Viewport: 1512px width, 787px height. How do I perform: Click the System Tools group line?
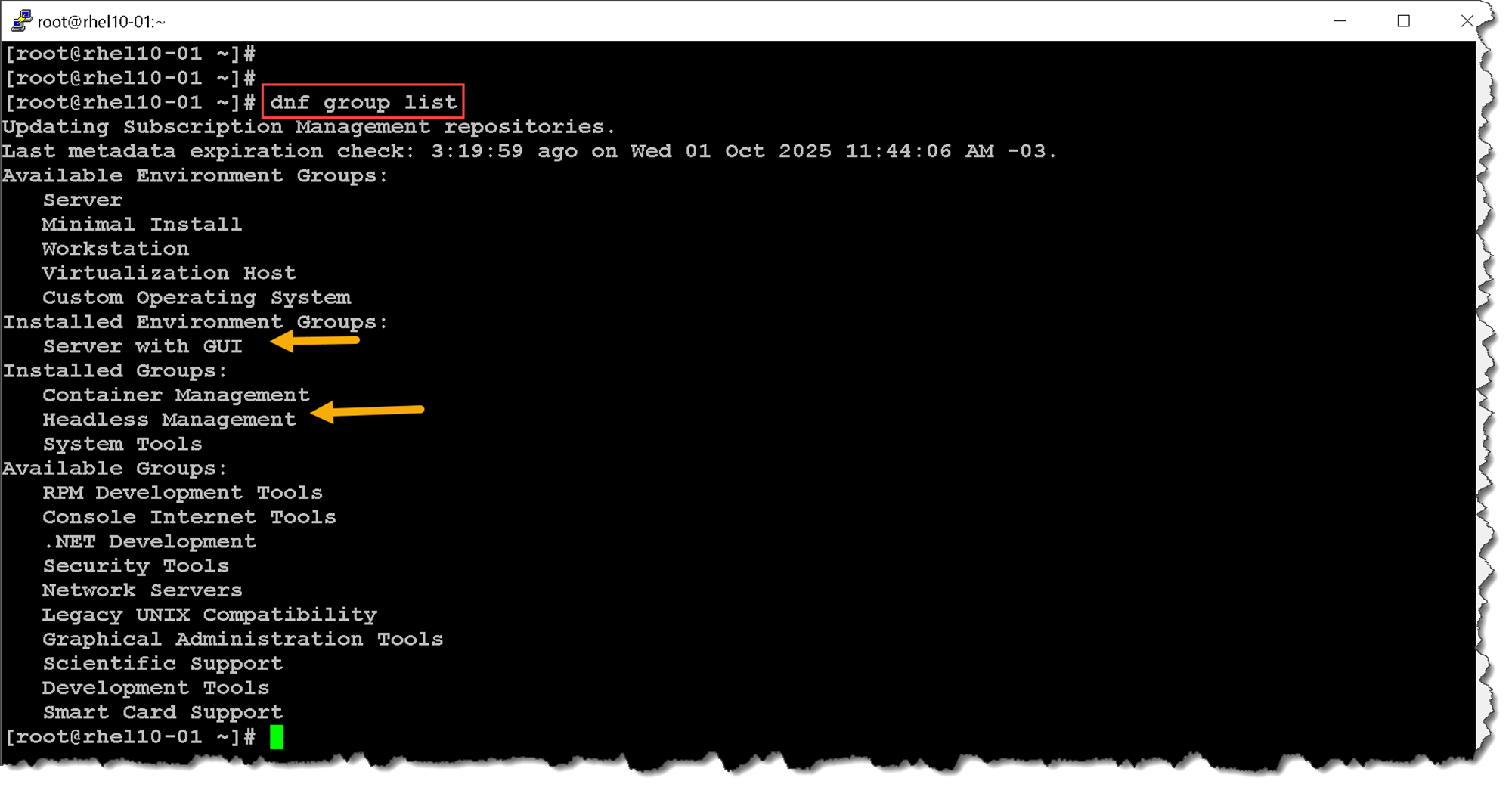click(x=122, y=444)
